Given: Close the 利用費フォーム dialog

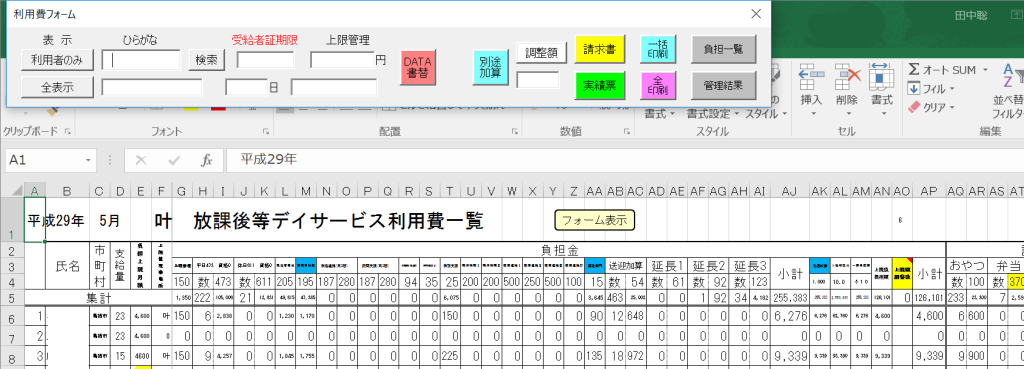Looking at the screenshot, I should click(756, 14).
